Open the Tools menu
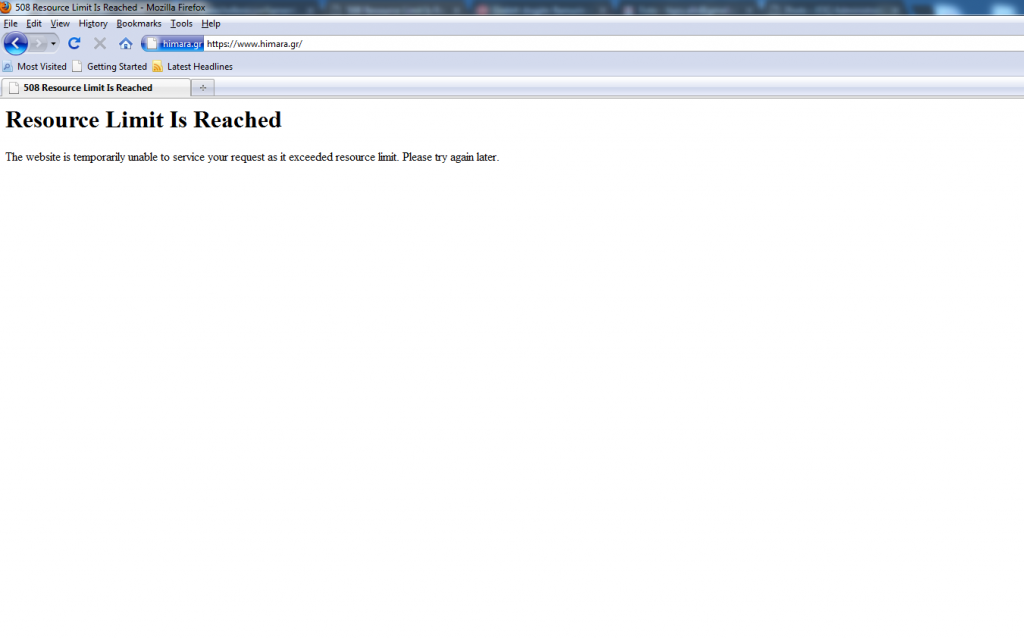The width and height of the screenshot is (1024, 639). pos(181,23)
